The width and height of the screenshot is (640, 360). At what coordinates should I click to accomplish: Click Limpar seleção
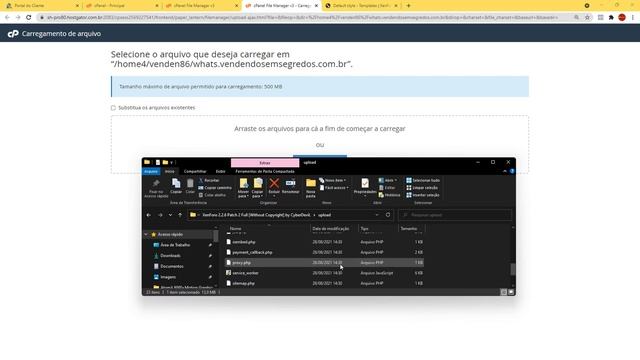pos(422,188)
